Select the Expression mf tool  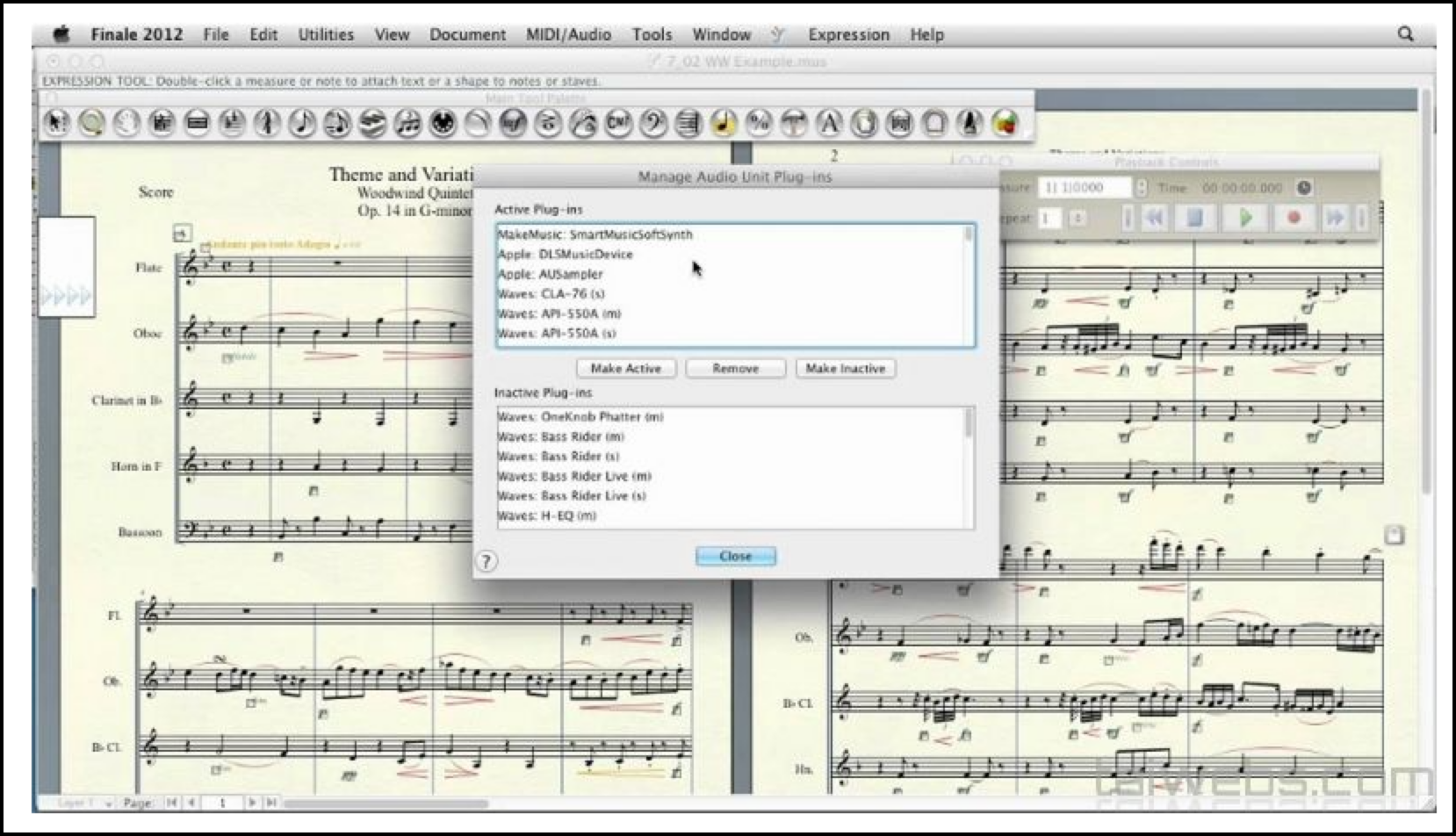(513, 123)
